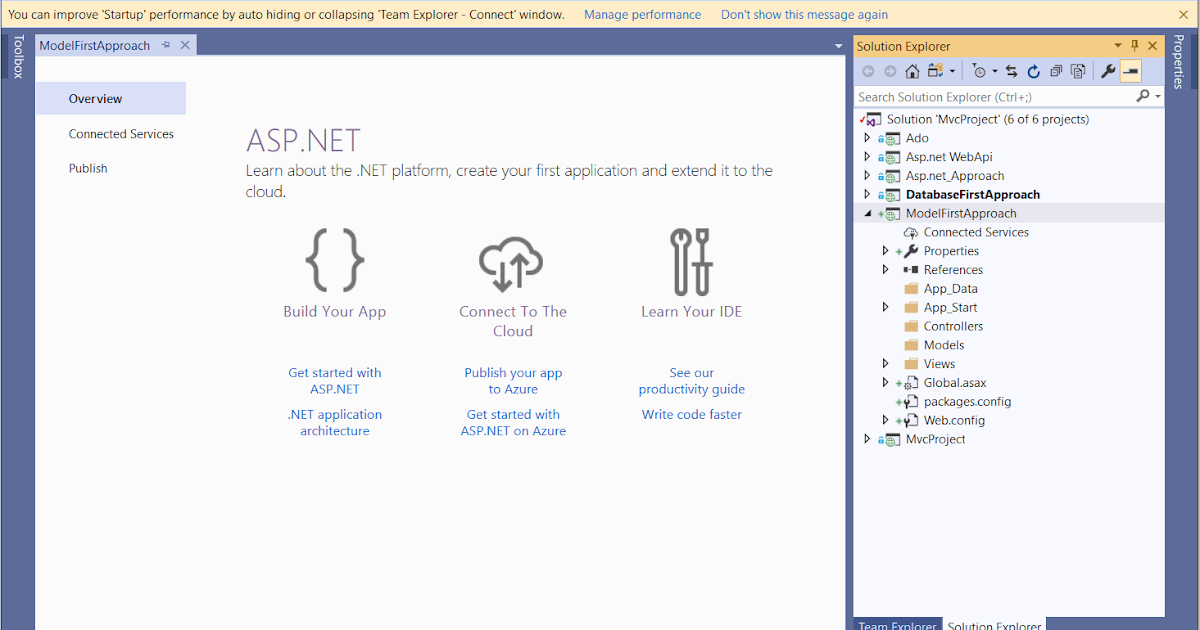Select Connected Services in the left navigation

coord(120,134)
